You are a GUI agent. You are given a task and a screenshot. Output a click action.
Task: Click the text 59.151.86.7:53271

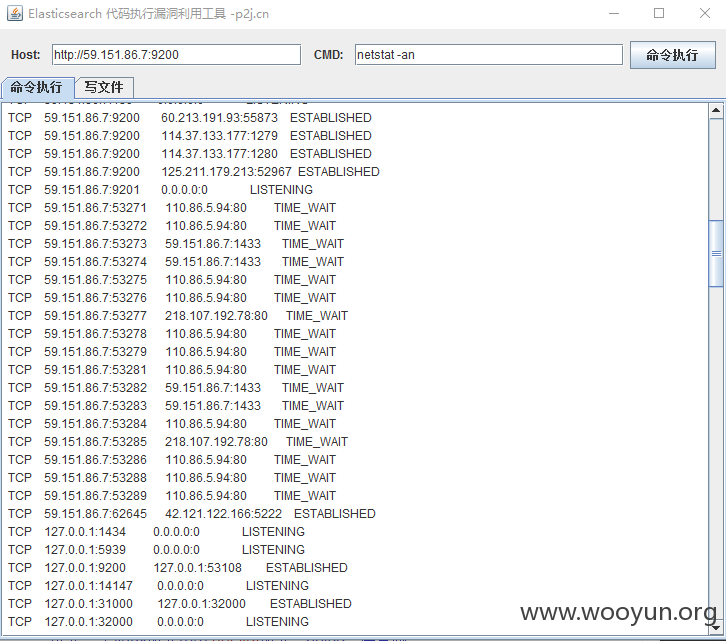95,208
